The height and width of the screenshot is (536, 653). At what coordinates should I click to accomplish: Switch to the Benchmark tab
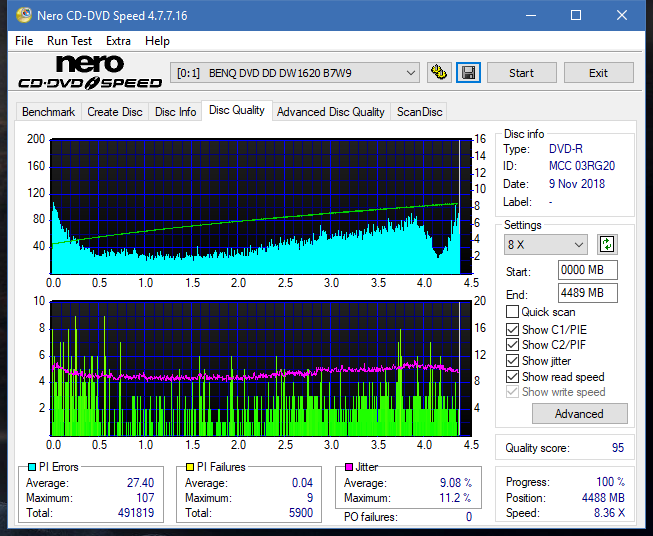[x=48, y=112]
